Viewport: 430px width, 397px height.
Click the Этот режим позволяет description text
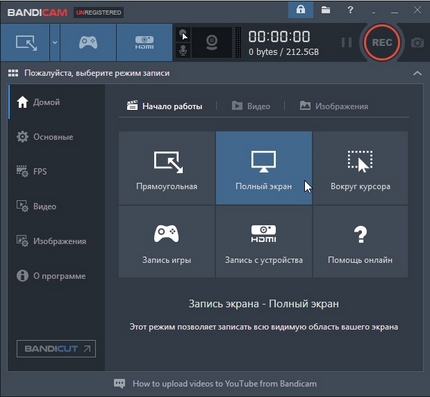pos(264,327)
